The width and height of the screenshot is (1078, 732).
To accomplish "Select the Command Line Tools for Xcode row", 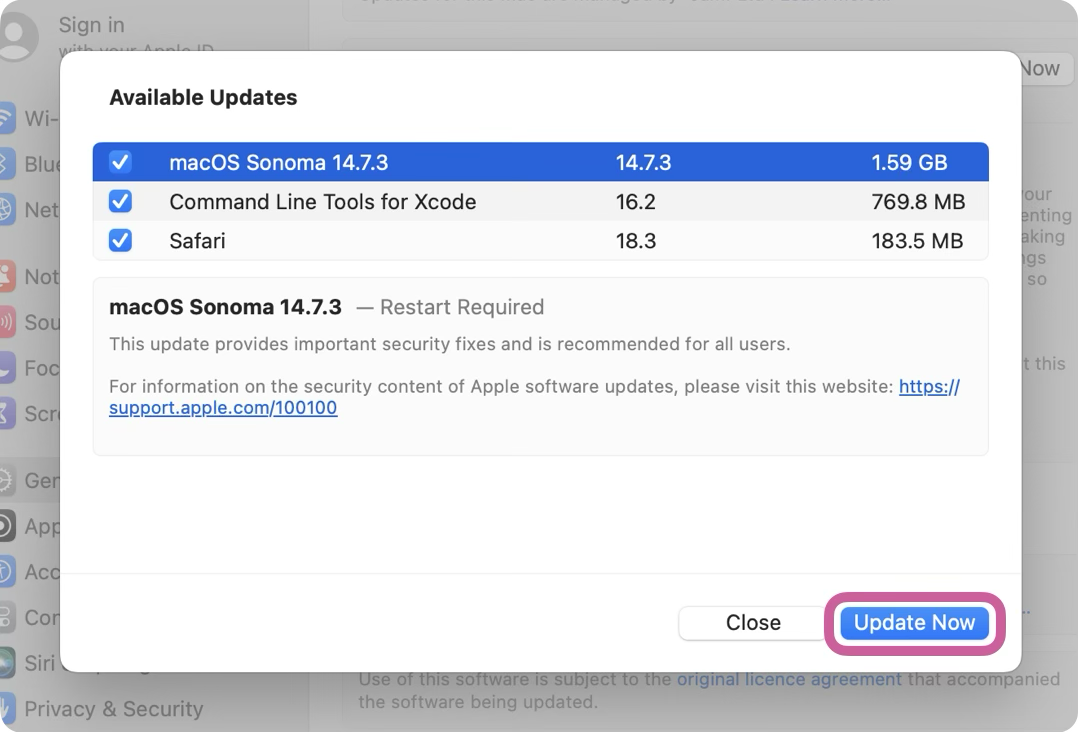I will (540, 201).
